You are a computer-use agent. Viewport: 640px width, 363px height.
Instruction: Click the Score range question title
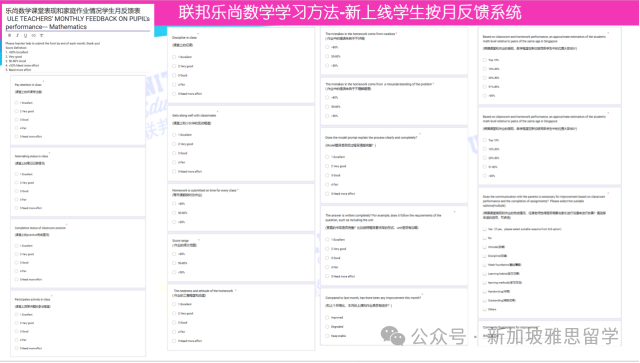click(x=180, y=241)
